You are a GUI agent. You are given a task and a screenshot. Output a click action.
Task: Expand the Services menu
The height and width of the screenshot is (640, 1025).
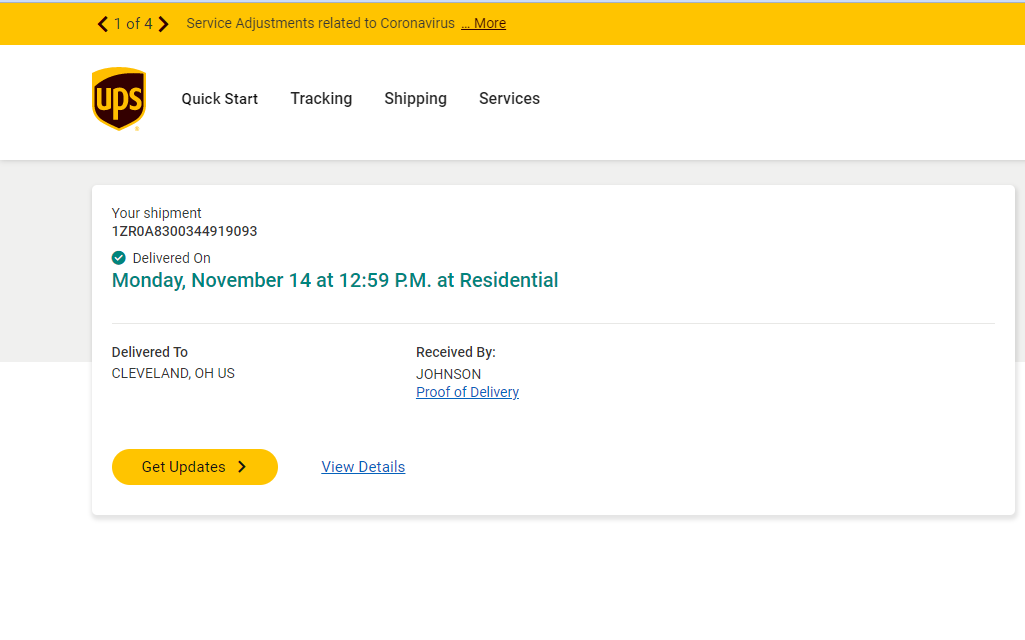[x=509, y=99]
